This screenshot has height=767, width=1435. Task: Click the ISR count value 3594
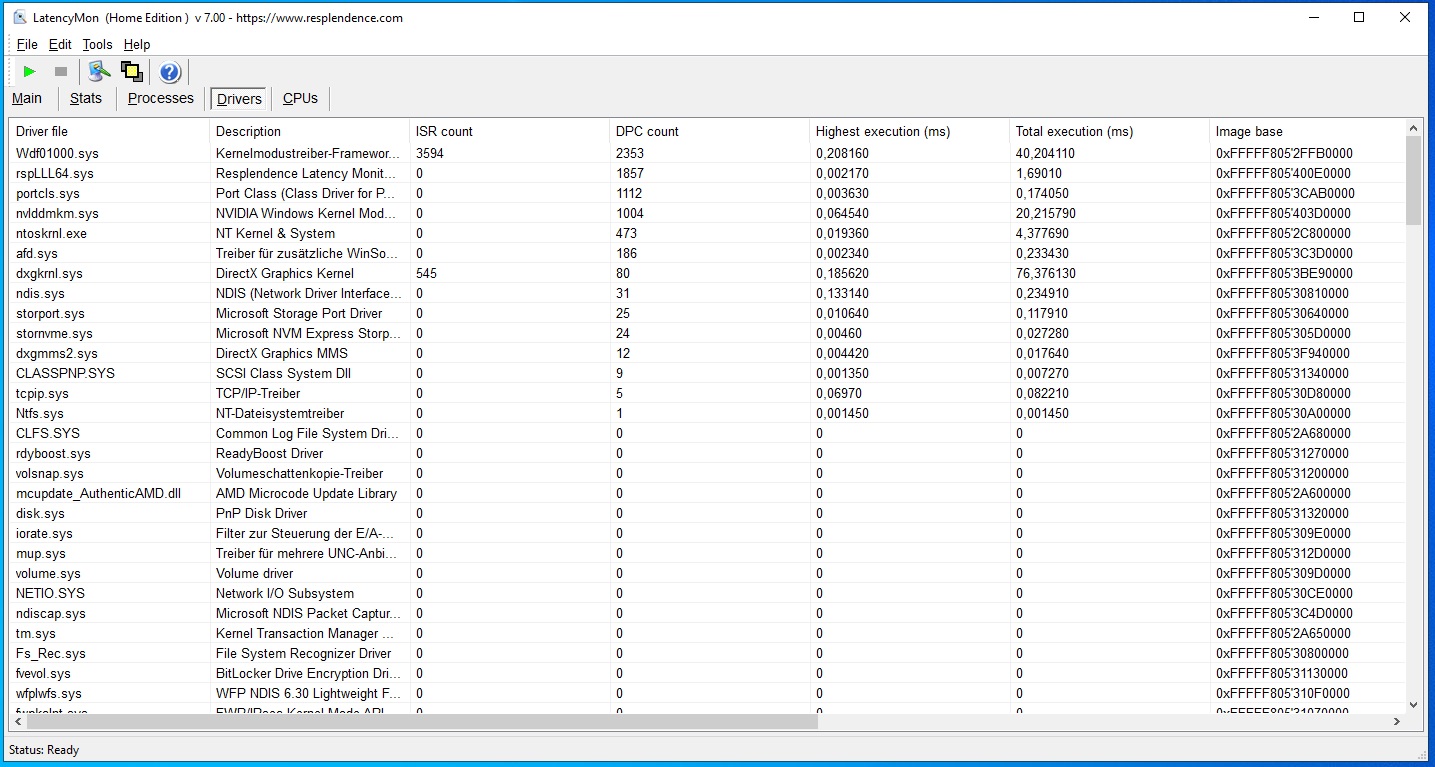click(x=430, y=153)
